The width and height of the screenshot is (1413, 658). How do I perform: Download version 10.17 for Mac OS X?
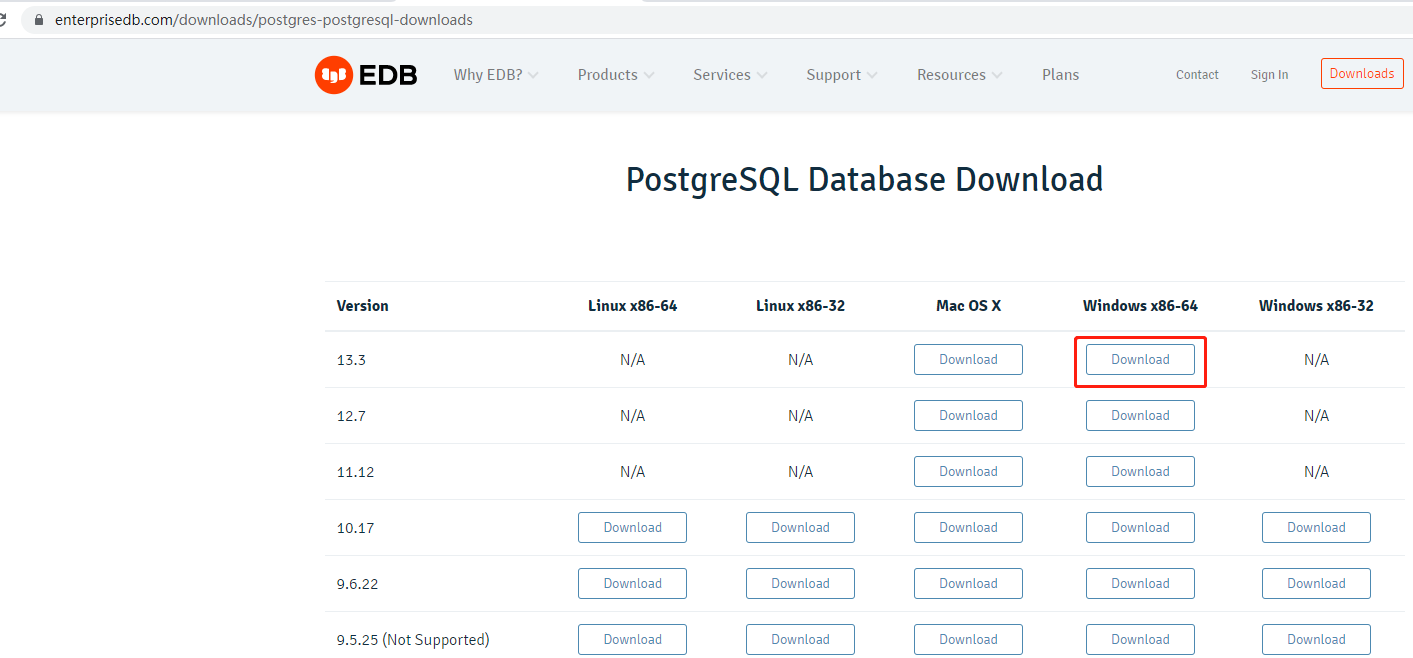point(968,528)
